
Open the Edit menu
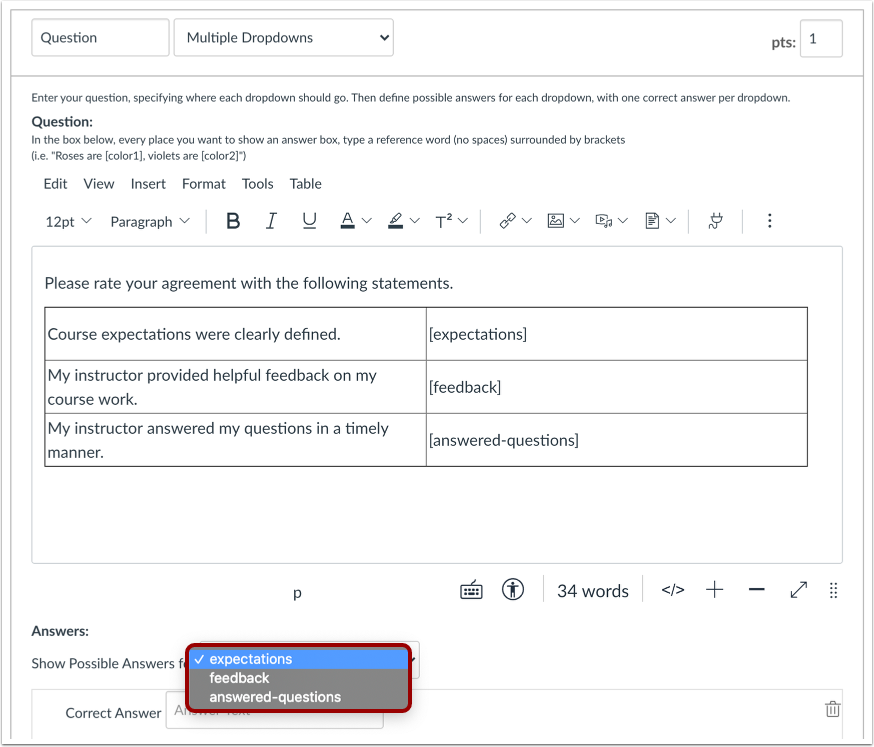click(55, 184)
